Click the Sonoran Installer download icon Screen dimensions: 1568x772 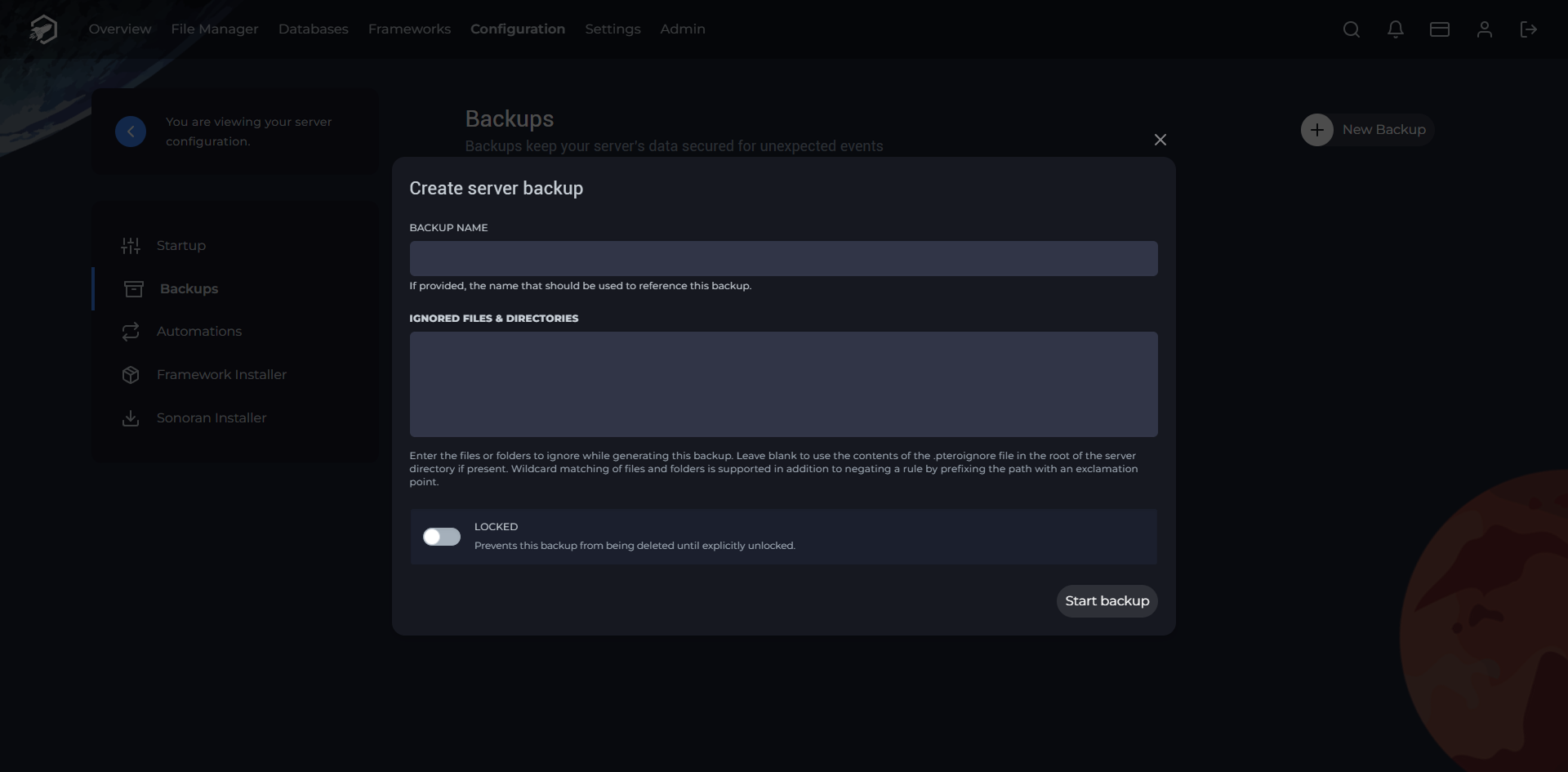pyautogui.click(x=131, y=417)
